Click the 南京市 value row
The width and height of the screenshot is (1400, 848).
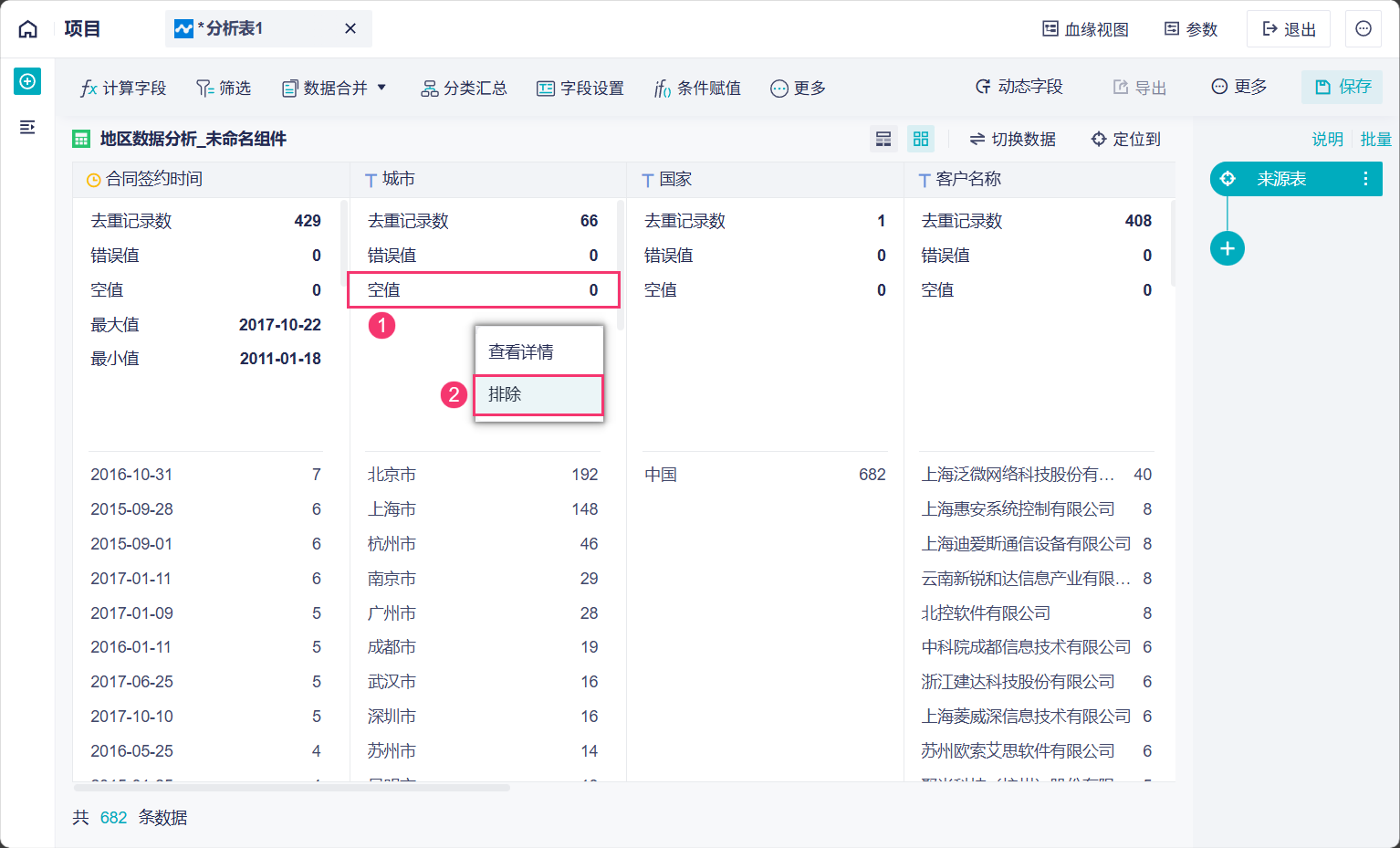pos(483,579)
